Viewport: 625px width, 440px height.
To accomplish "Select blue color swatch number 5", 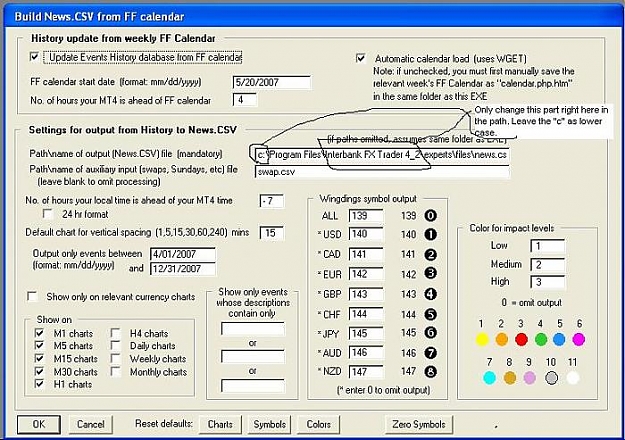I will point(559,340).
